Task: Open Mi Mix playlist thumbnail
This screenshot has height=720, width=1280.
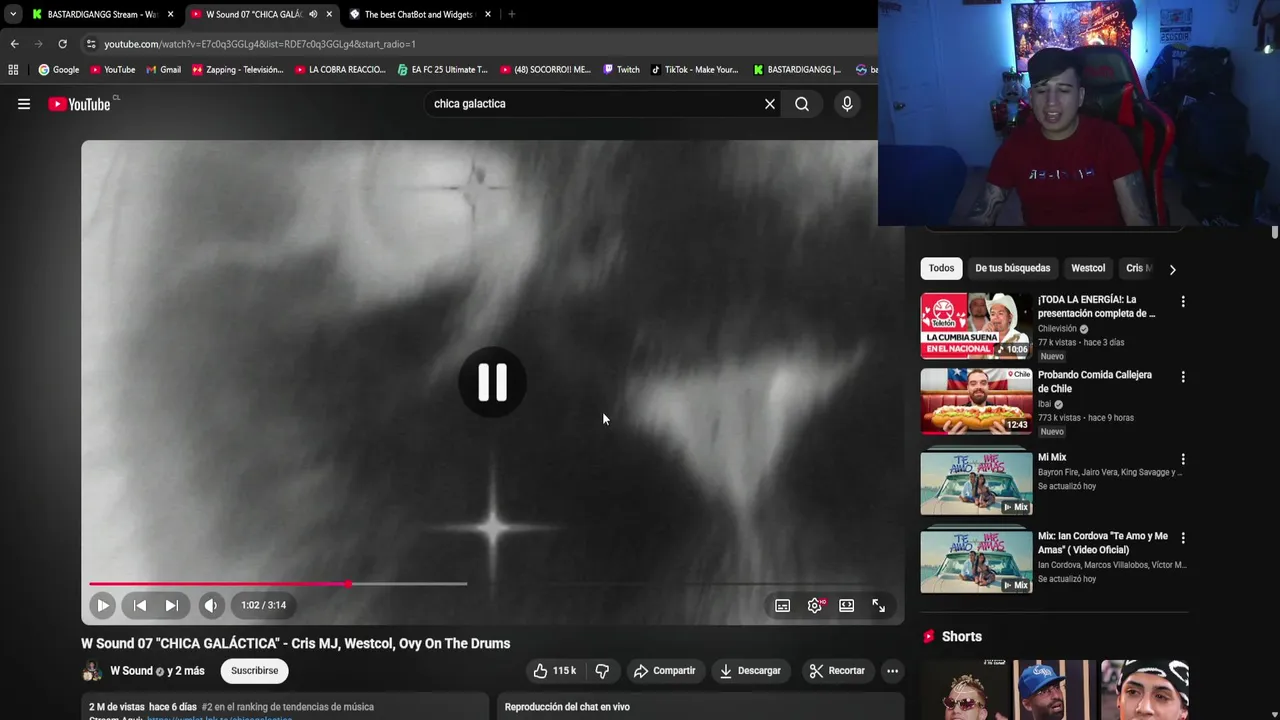Action: [976, 483]
